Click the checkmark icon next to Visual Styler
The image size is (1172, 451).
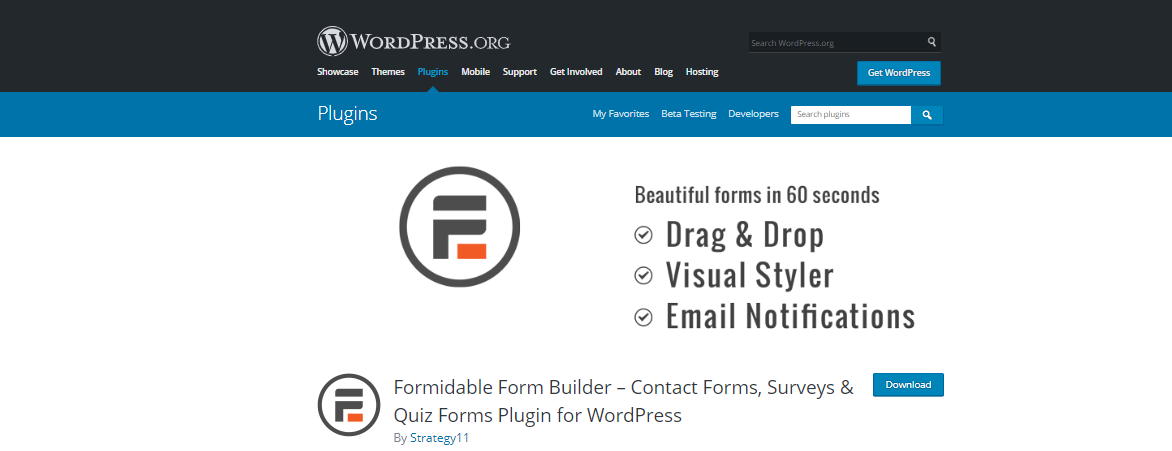pos(643,276)
